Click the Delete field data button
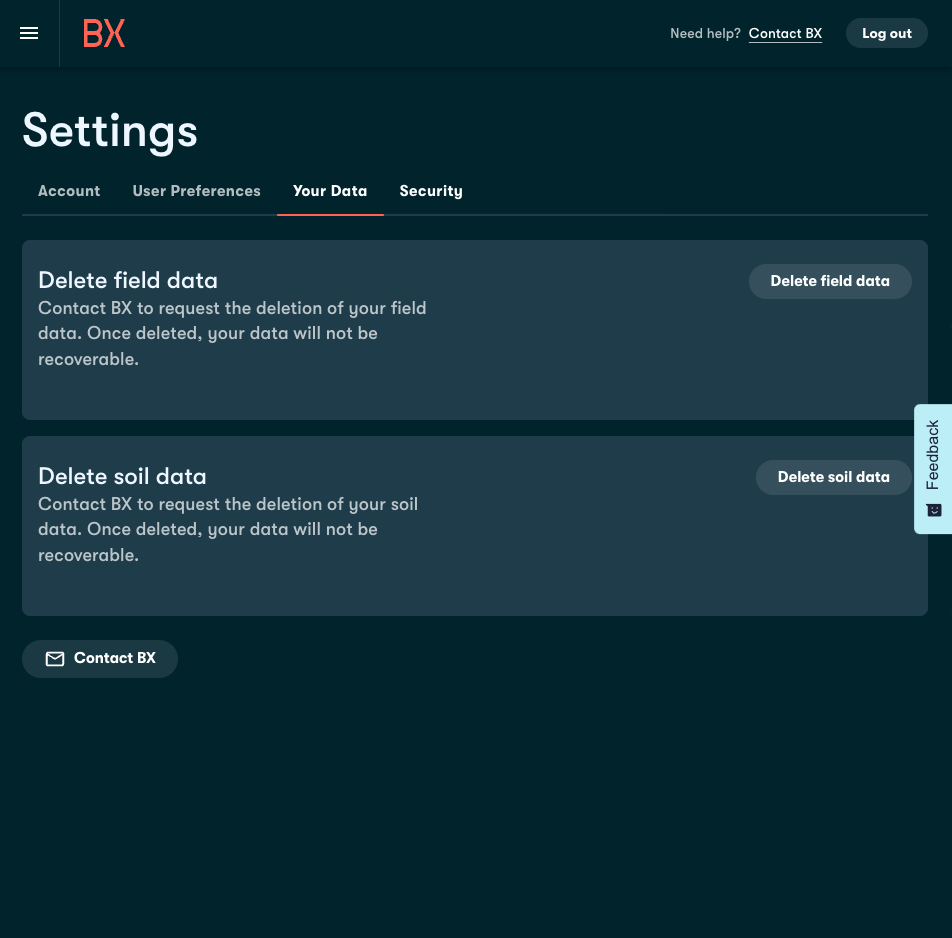 tap(830, 281)
